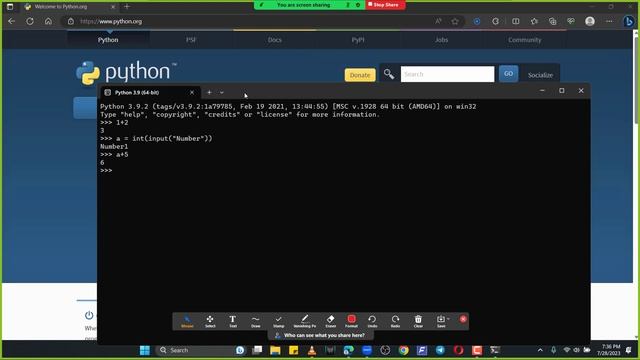Redo the annotation
The image size is (640, 360).
click(x=395, y=321)
